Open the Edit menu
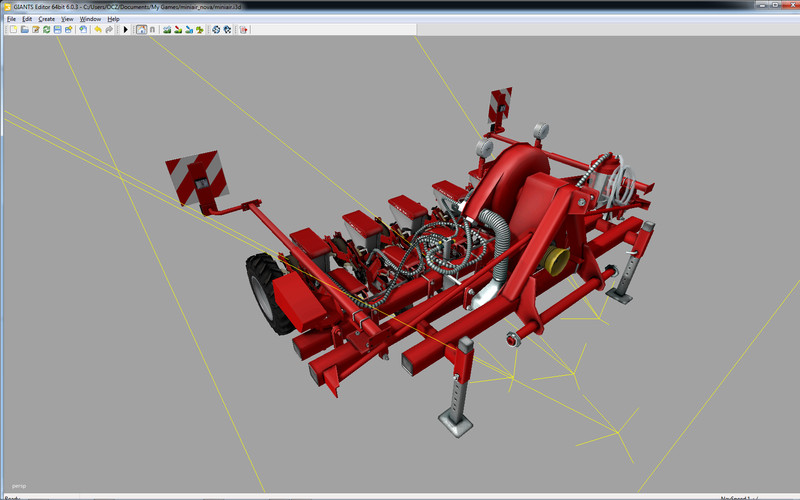Screen dimensions: 800x500 [27, 19]
